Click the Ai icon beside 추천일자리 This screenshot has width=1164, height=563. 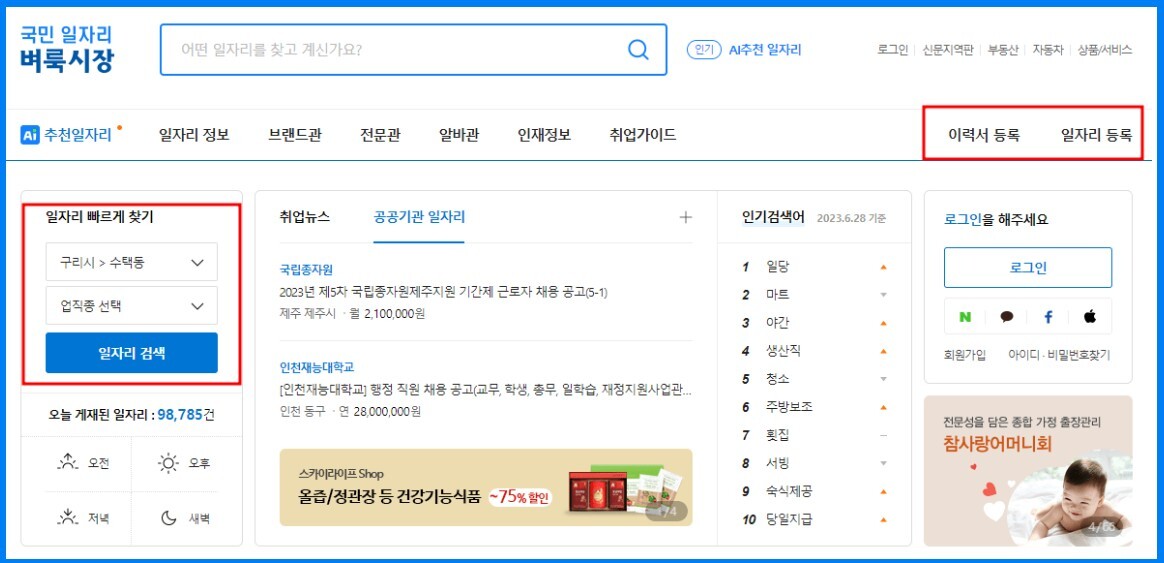point(30,135)
